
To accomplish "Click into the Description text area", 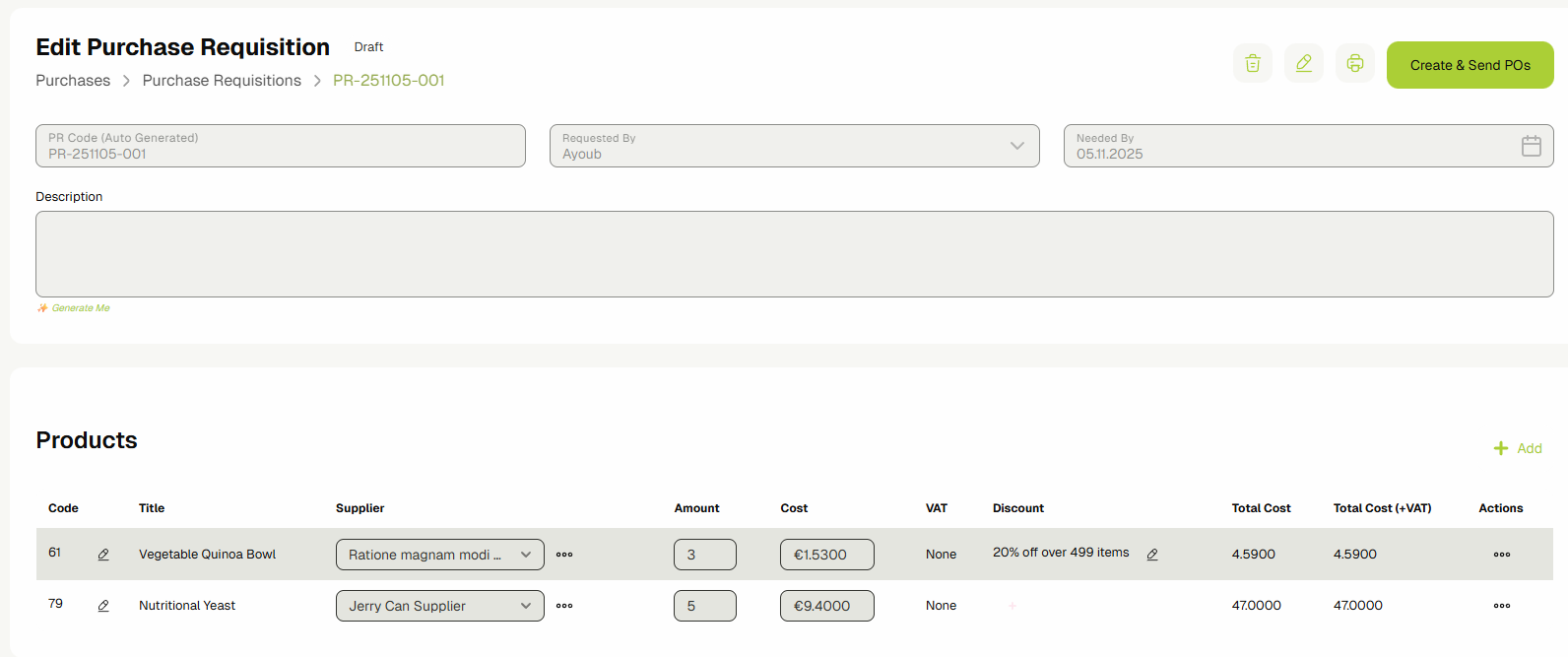I will (794, 254).
